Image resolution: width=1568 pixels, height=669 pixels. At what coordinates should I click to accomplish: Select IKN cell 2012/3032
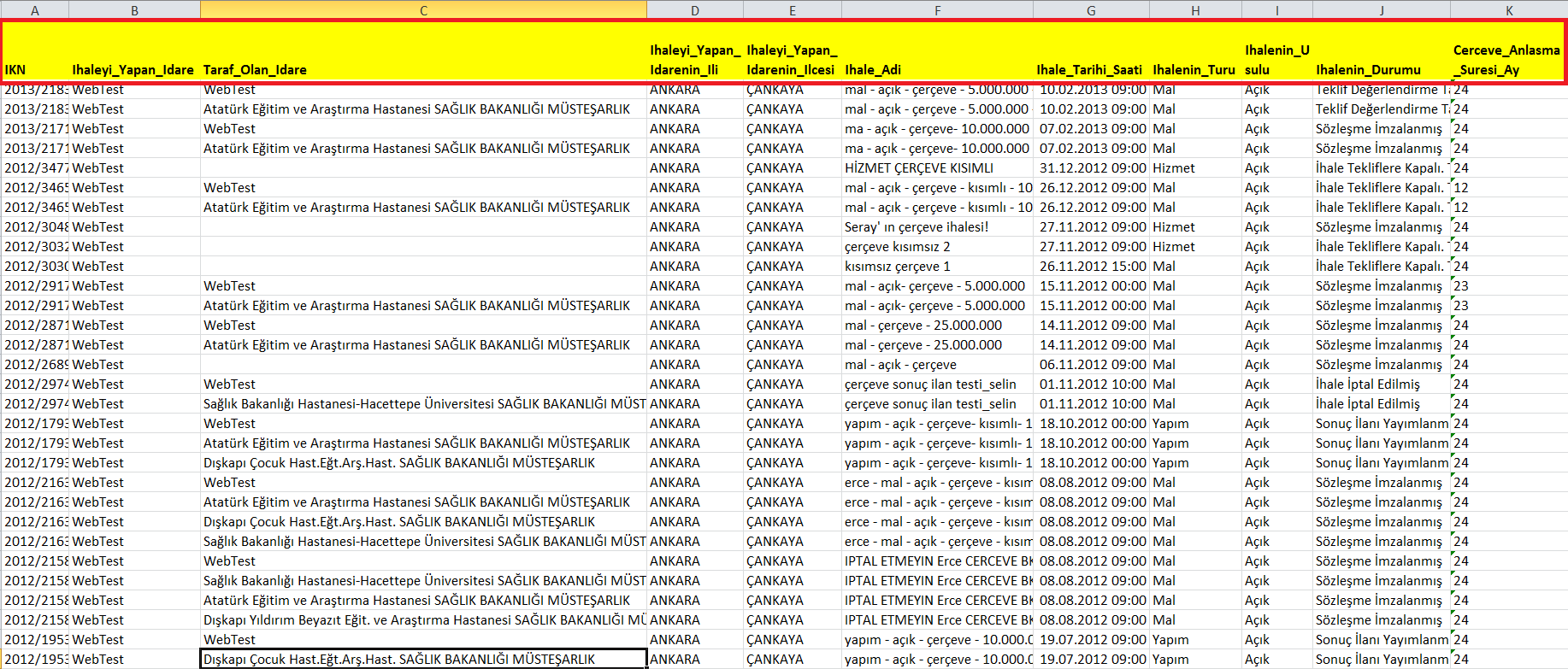pyautogui.click(x=35, y=247)
